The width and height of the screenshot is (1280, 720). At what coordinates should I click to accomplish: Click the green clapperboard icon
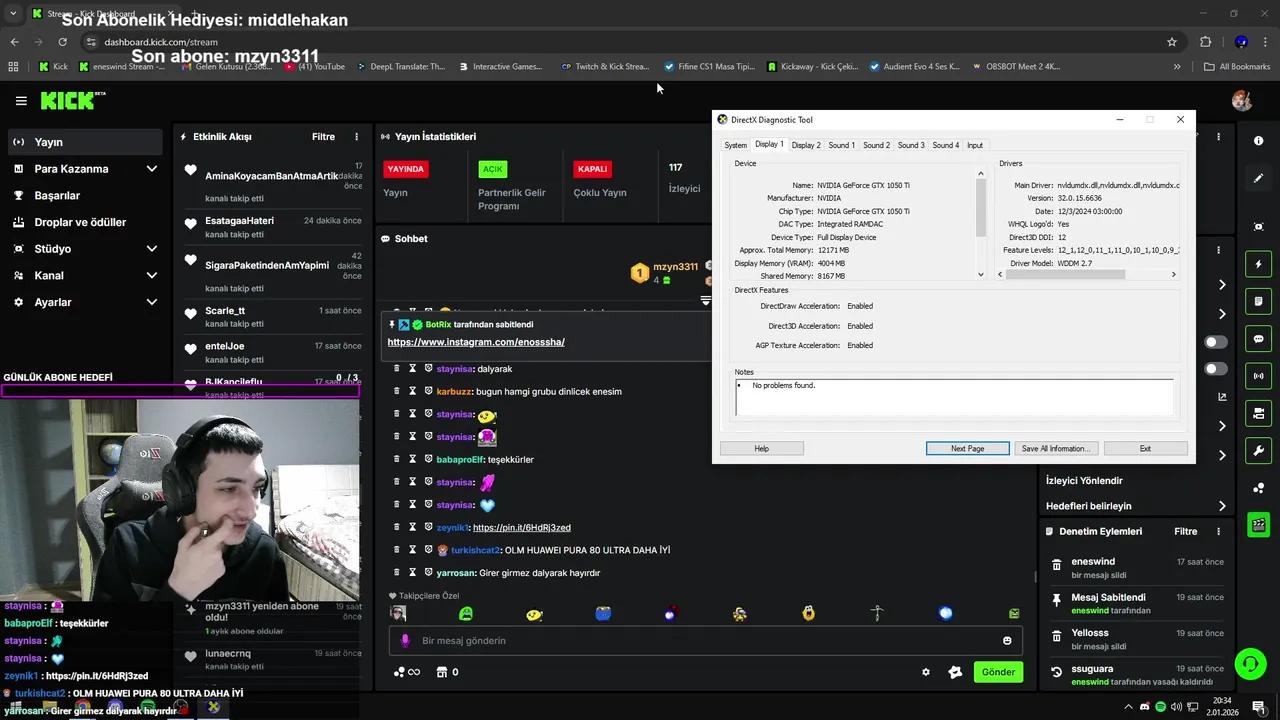coord(1258,524)
